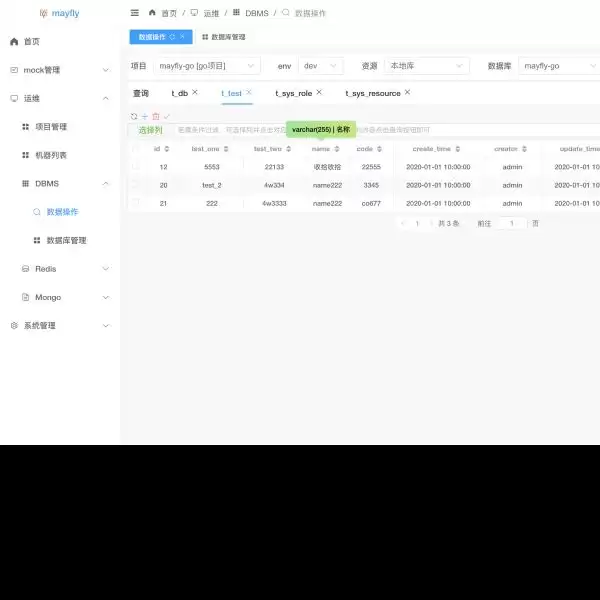Close the t_test table tab
Viewport: 600px width, 600px height.
(249, 92)
